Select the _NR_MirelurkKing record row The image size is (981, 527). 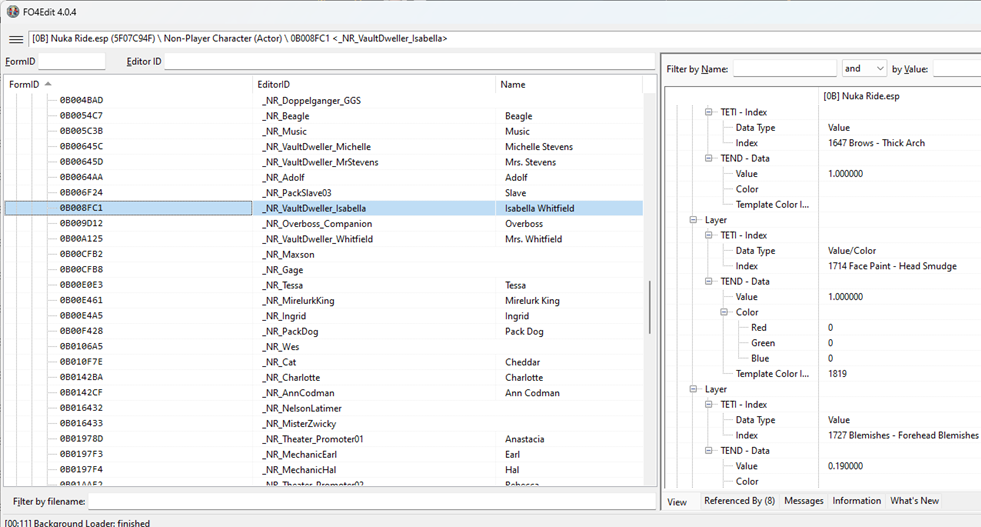[323, 300]
